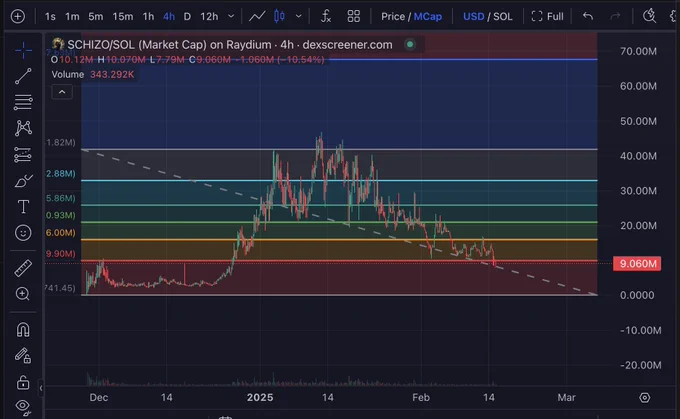This screenshot has width=680, height=419.
Task: Click the 9.060M current price label
Action: click(x=637, y=264)
